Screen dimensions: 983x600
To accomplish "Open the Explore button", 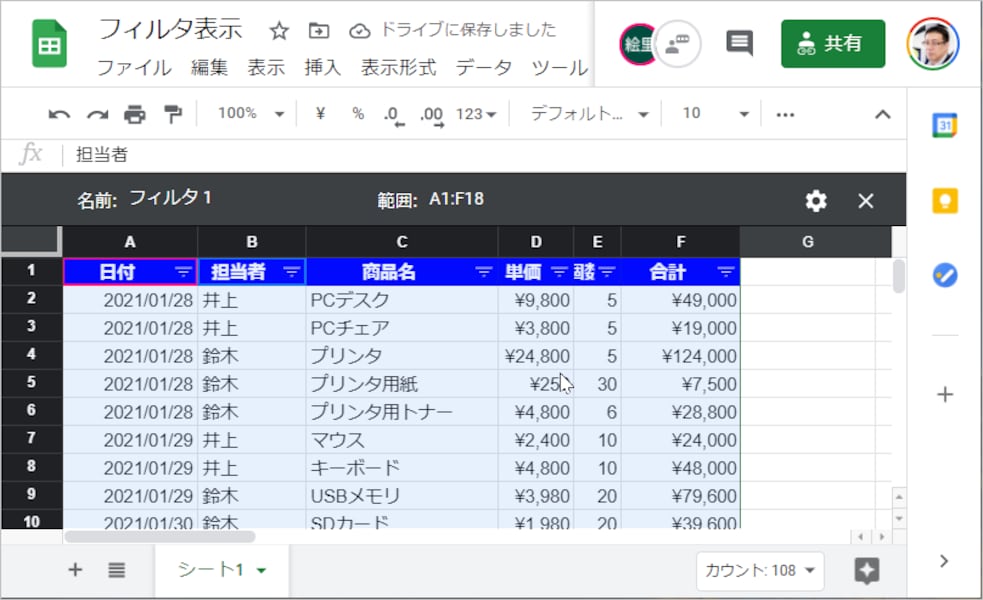I will pos(867,570).
